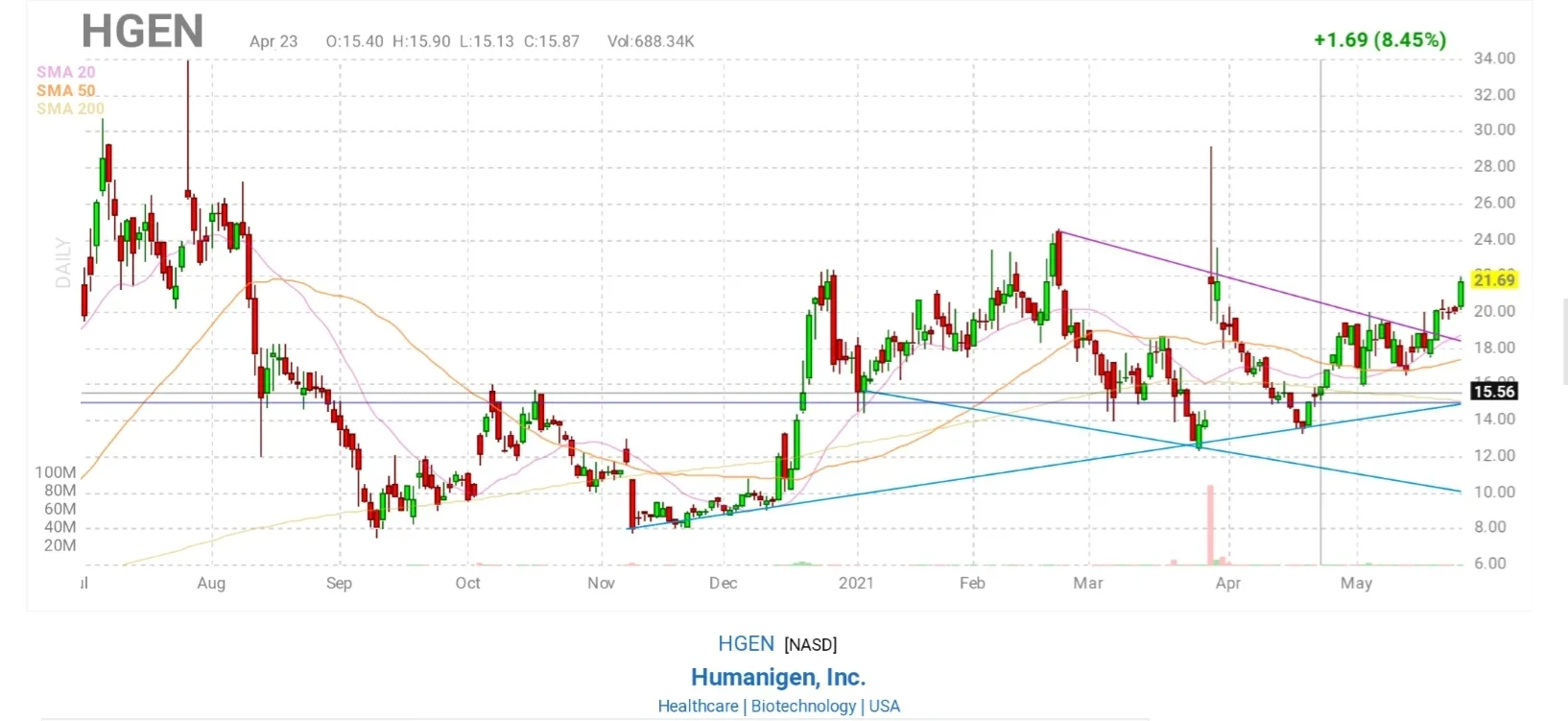
Task: Click the 34.00 price axis label
Action: click(1494, 59)
